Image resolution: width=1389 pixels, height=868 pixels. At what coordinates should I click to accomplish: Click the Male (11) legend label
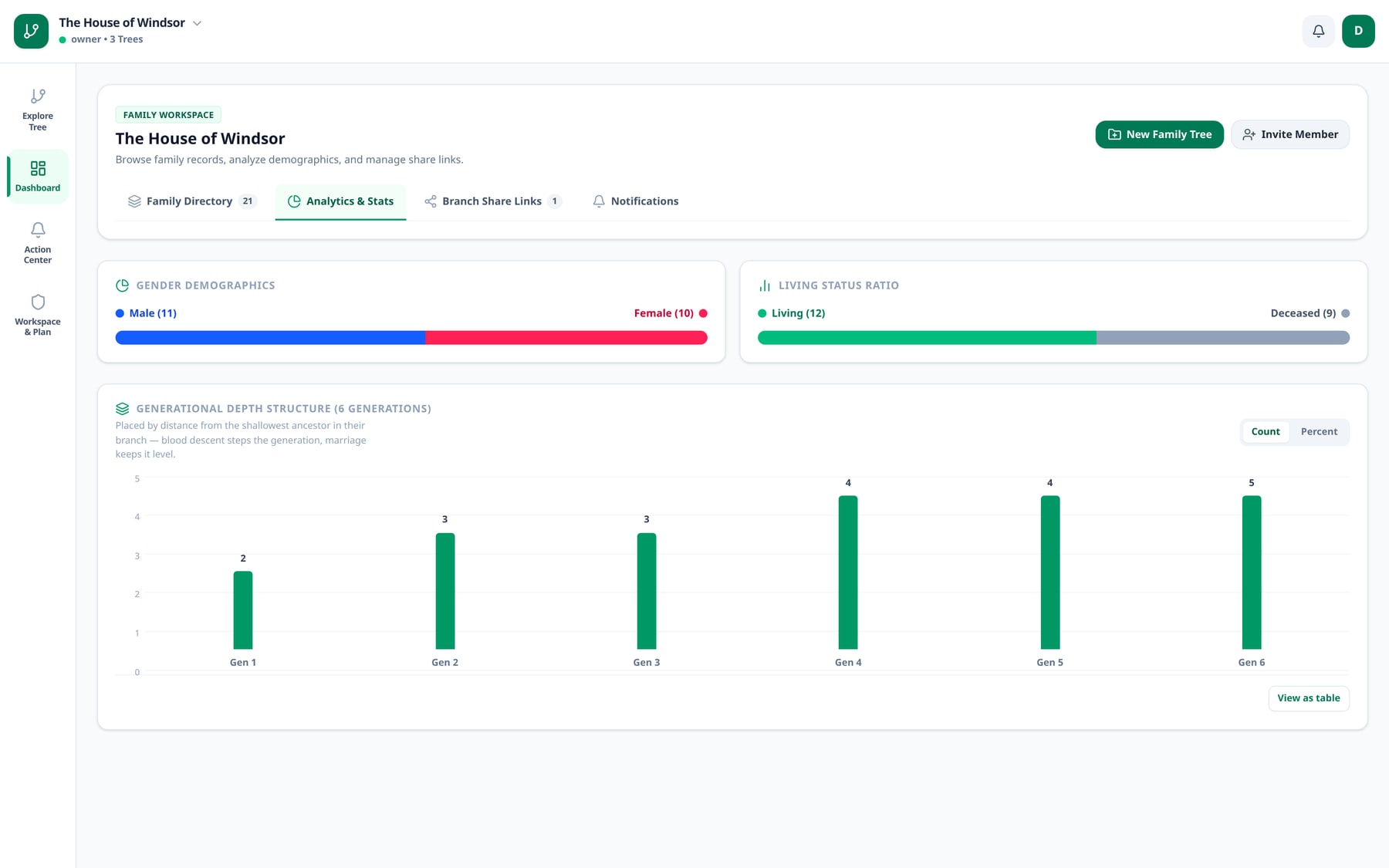(x=153, y=313)
